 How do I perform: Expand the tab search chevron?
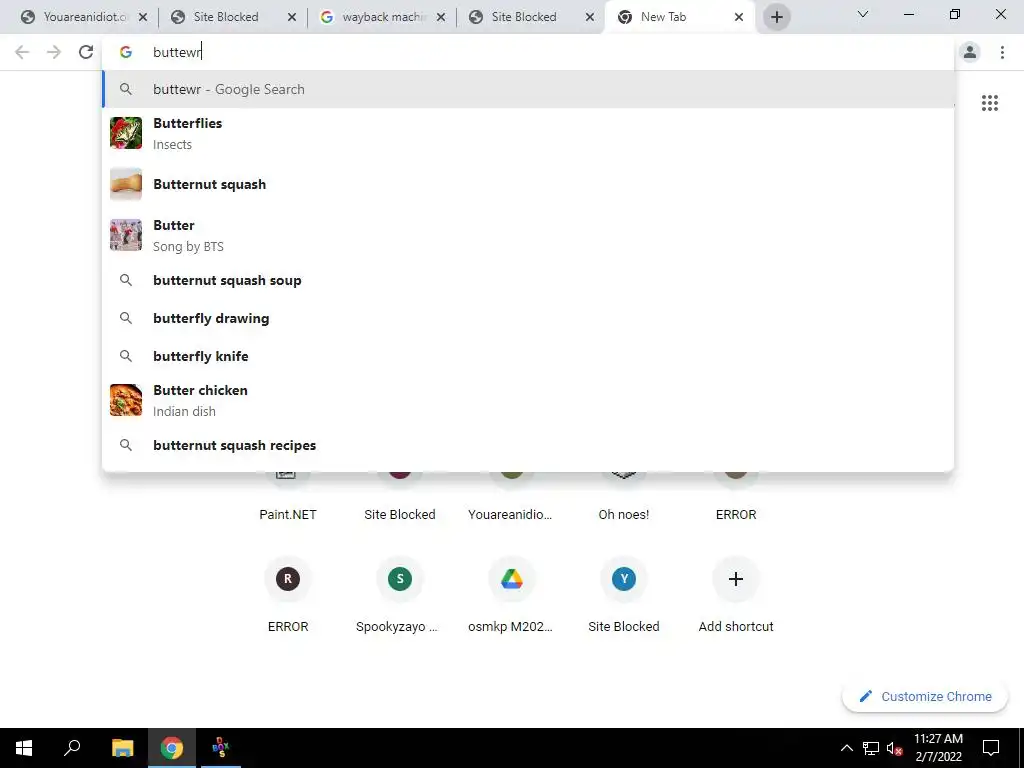pos(863,14)
